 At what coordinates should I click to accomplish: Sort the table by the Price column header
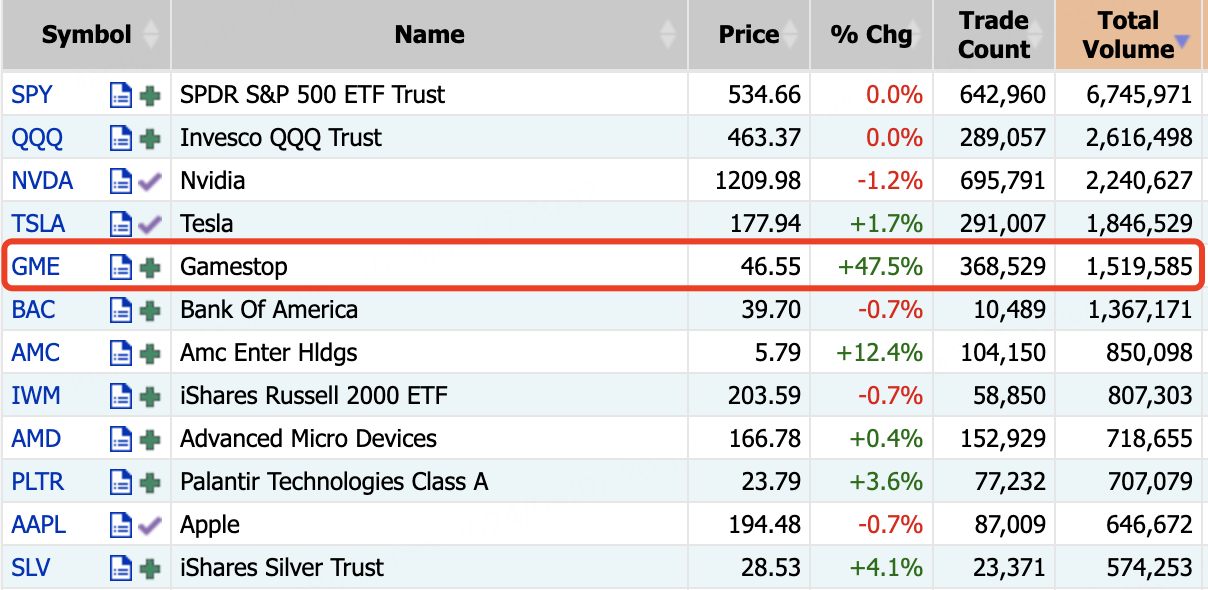pyautogui.click(x=748, y=35)
